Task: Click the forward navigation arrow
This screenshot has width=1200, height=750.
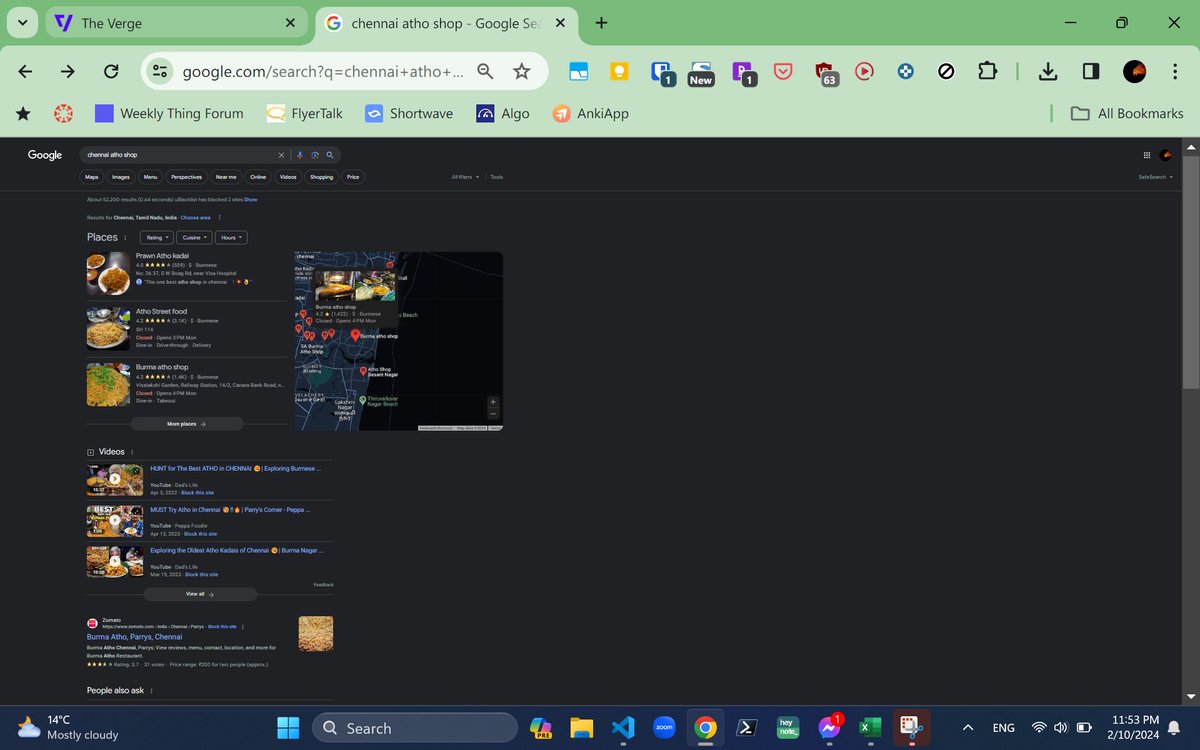Action: tap(68, 71)
